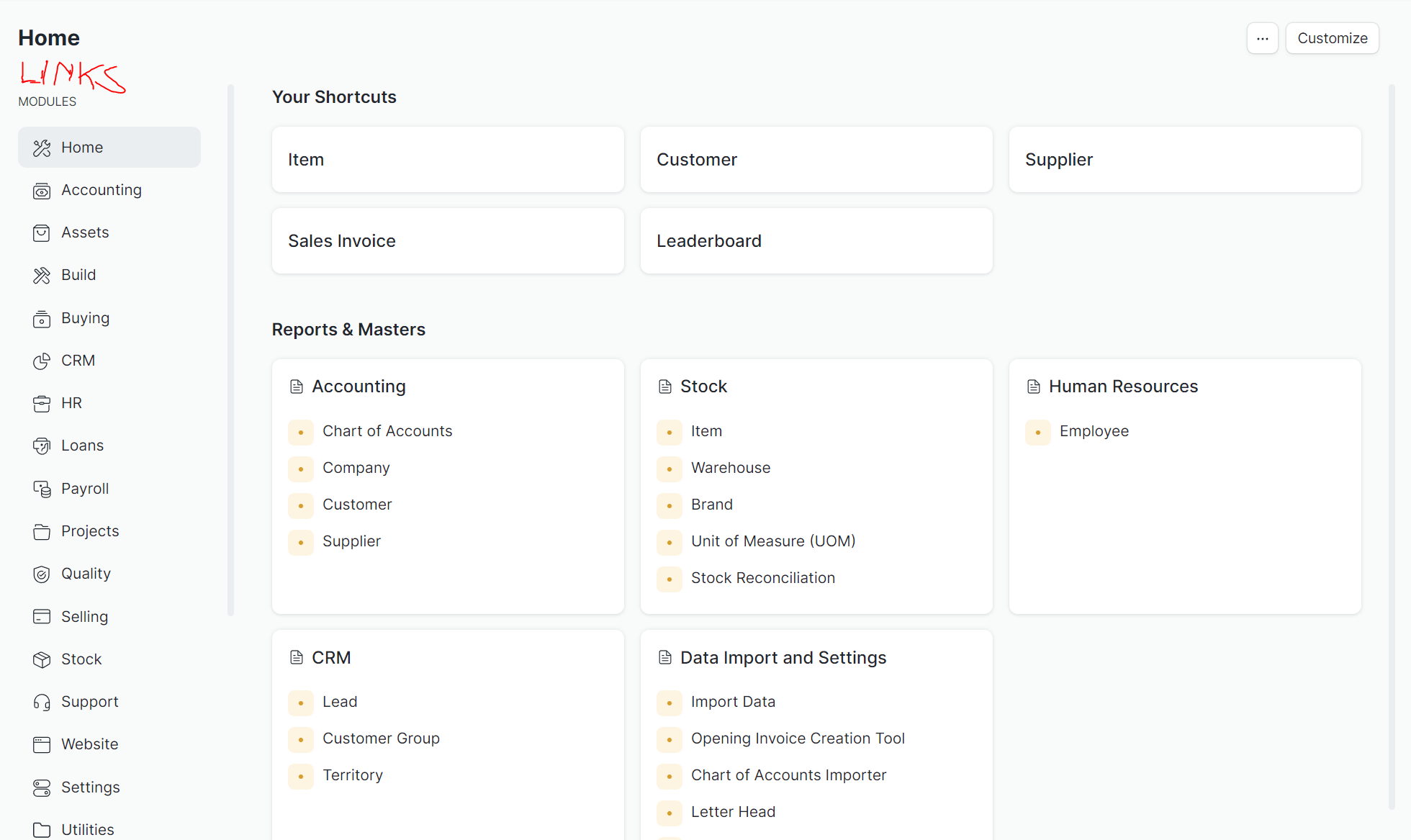Open the Accounting module from the sidebar
Viewport: 1411px width, 840px height.
point(102,189)
